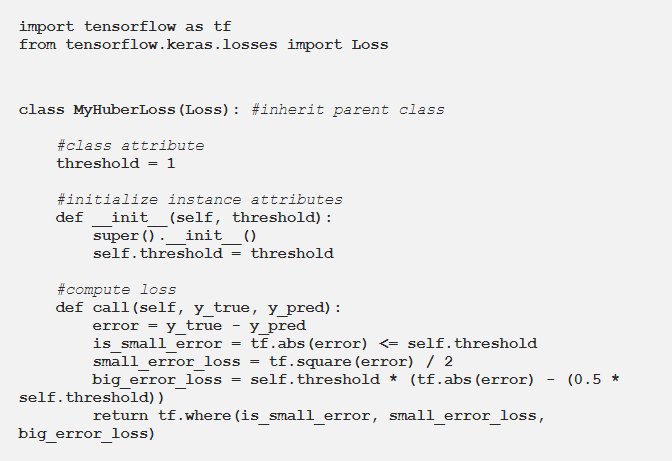Click the final 'big_error_loss)' wrapped line
The height and width of the screenshot is (461, 672).
point(87,434)
